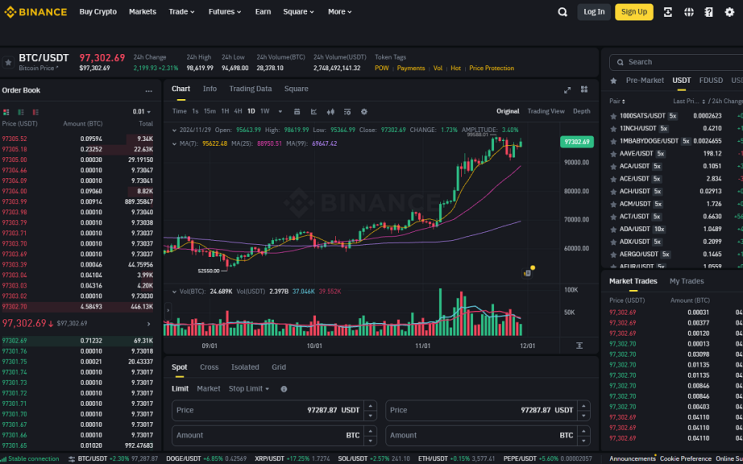Favorite BTC/USDT with the star icon
The height and width of the screenshot is (464, 743).
pos(8,63)
